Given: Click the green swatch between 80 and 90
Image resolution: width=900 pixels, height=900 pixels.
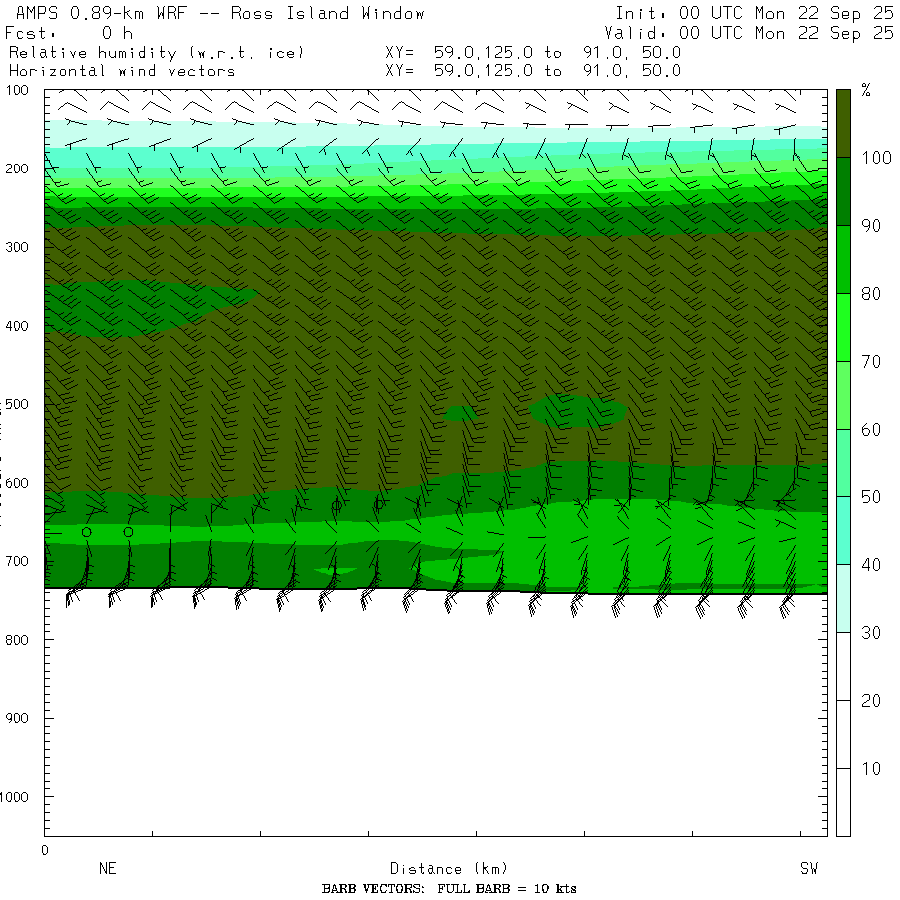Looking at the screenshot, I should coord(843,259).
